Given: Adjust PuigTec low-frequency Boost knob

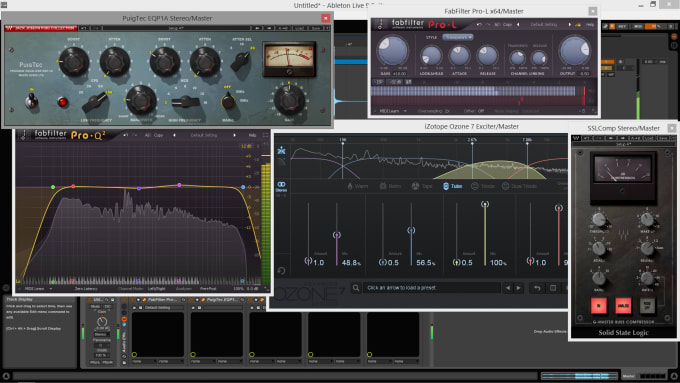Looking at the screenshot, I should pos(73,62).
